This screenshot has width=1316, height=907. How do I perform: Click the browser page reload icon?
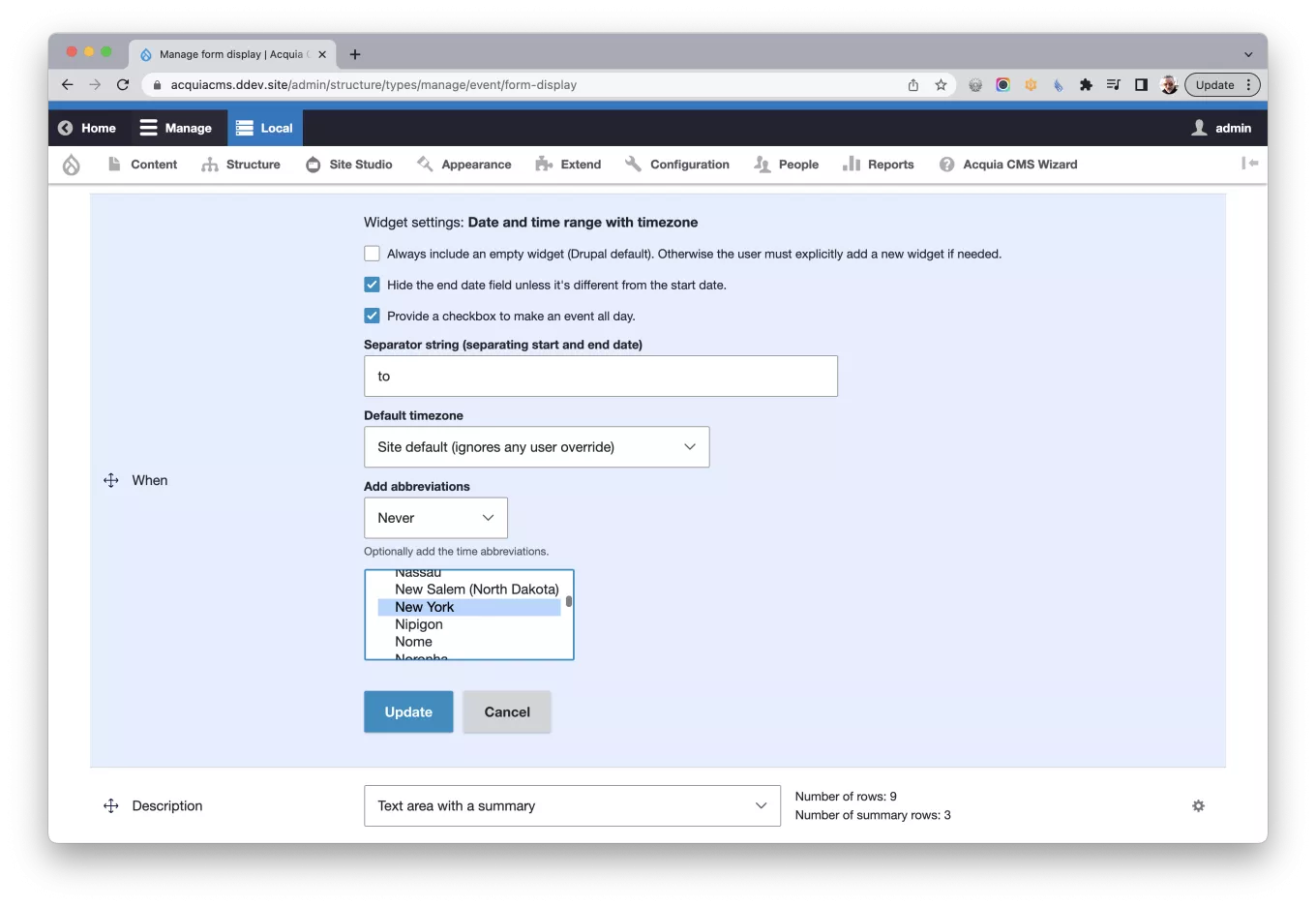pos(123,85)
